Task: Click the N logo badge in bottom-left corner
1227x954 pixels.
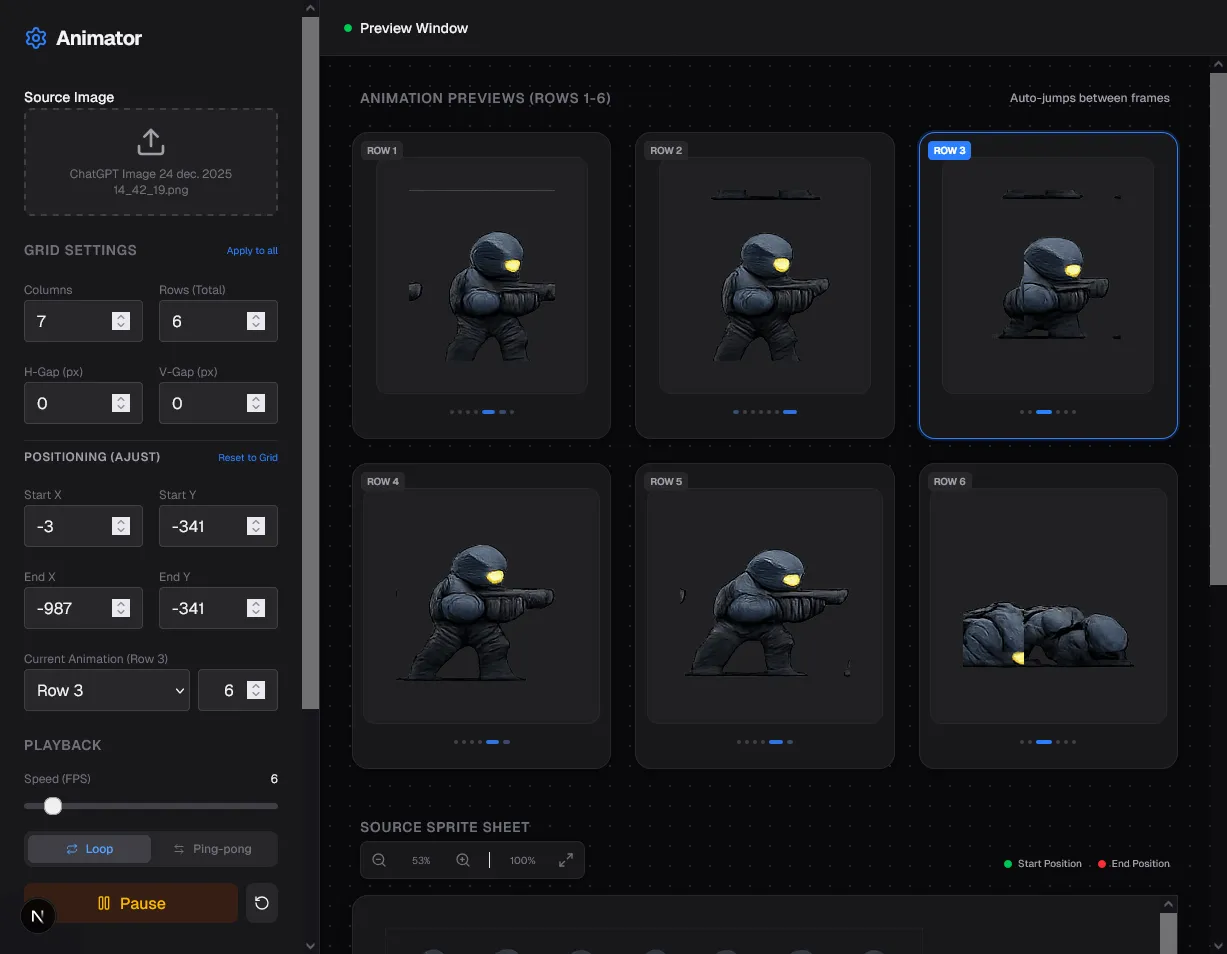Action: (37, 915)
